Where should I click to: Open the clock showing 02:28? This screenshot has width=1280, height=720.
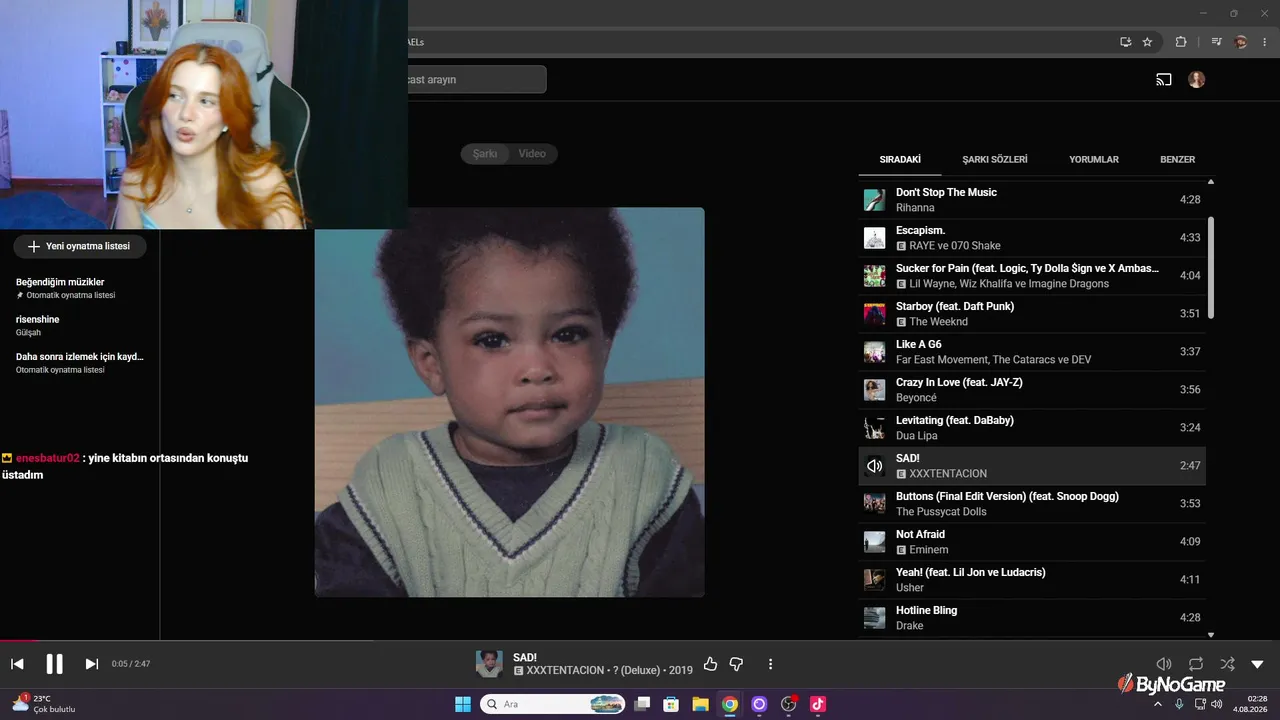pos(1249,704)
